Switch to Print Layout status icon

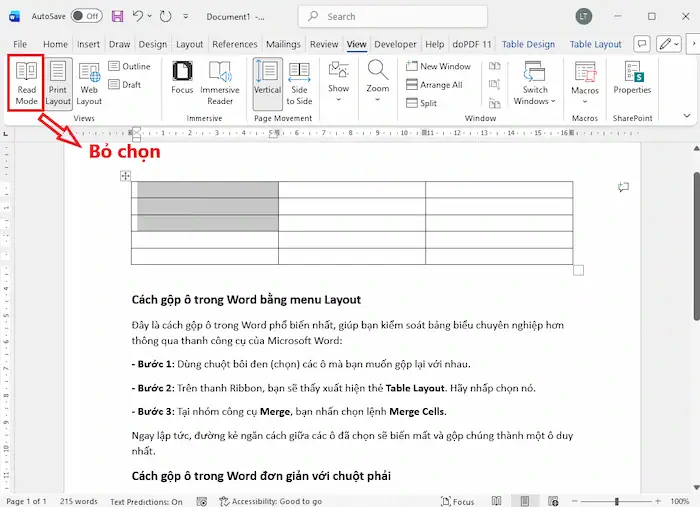point(525,501)
